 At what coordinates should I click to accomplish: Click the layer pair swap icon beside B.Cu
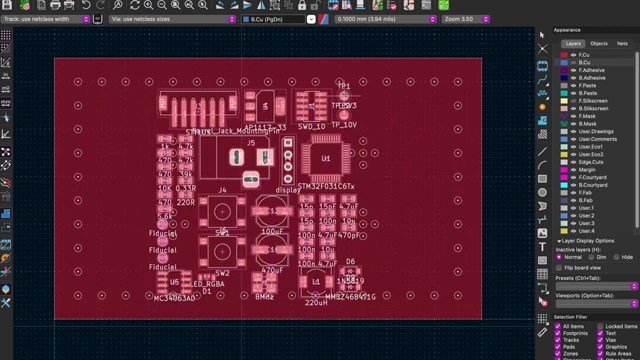[324, 19]
